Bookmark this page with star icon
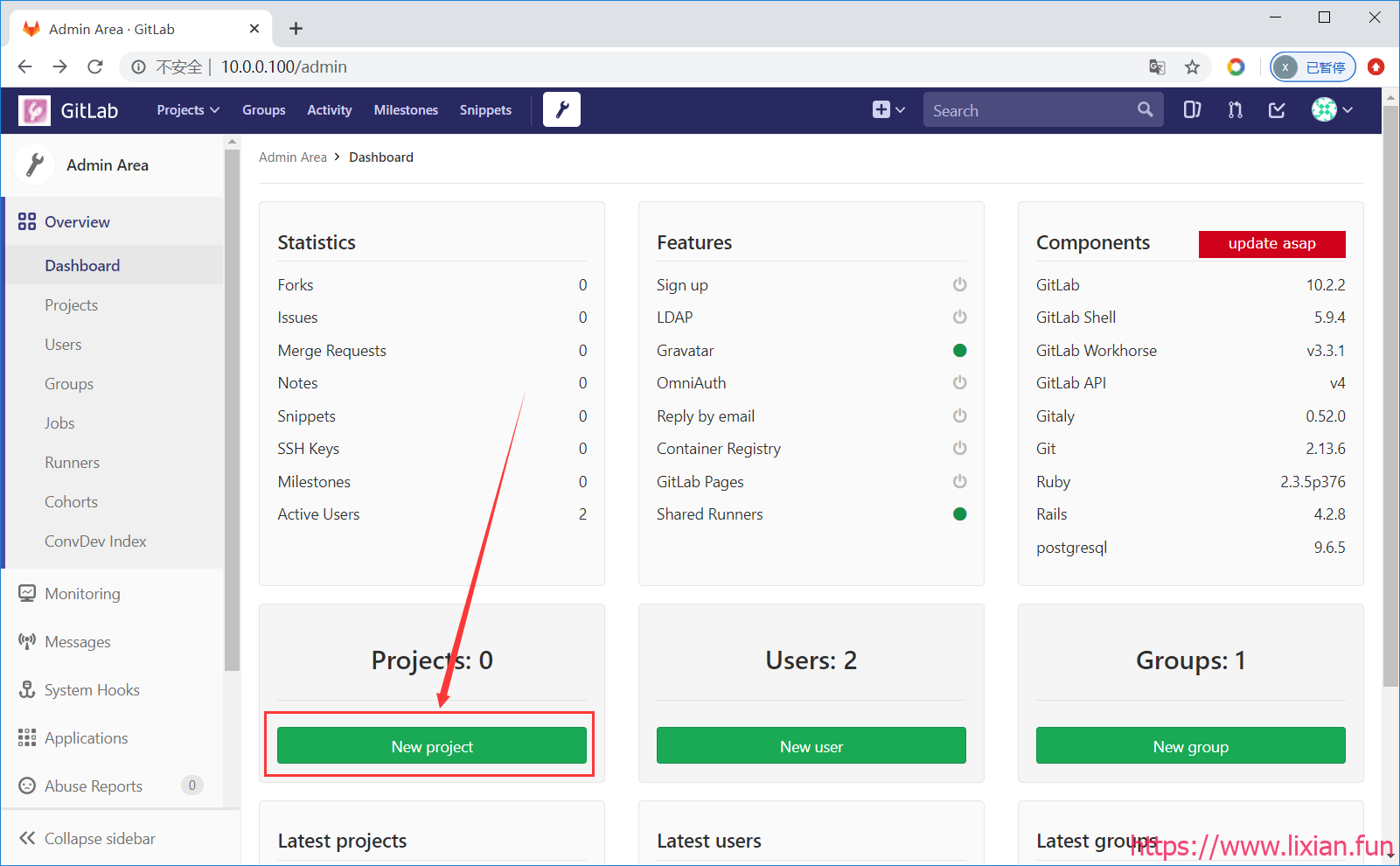The image size is (1400, 866). pyautogui.click(x=1192, y=67)
